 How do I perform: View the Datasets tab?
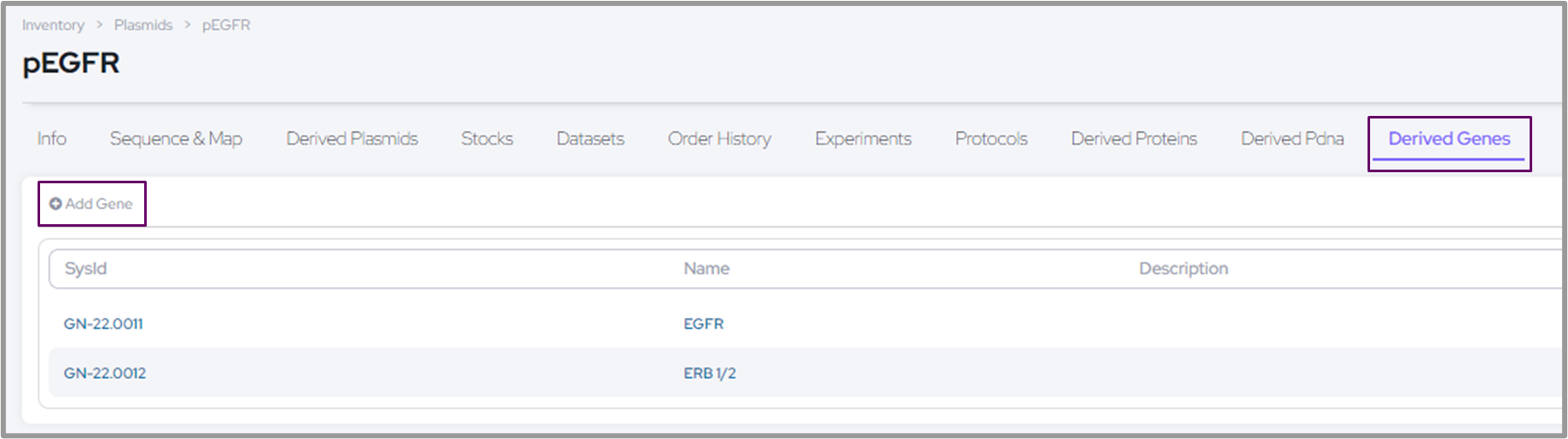[x=590, y=139]
